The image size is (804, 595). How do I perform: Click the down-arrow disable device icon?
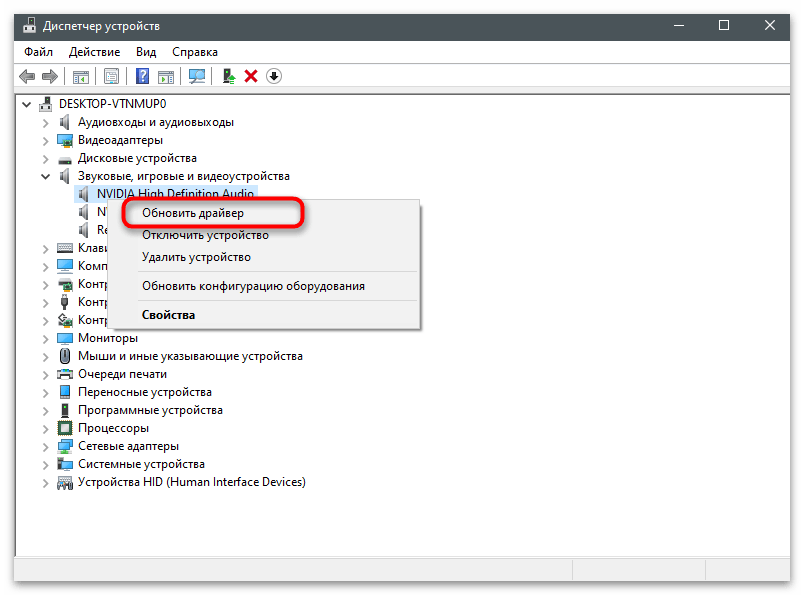tap(274, 76)
